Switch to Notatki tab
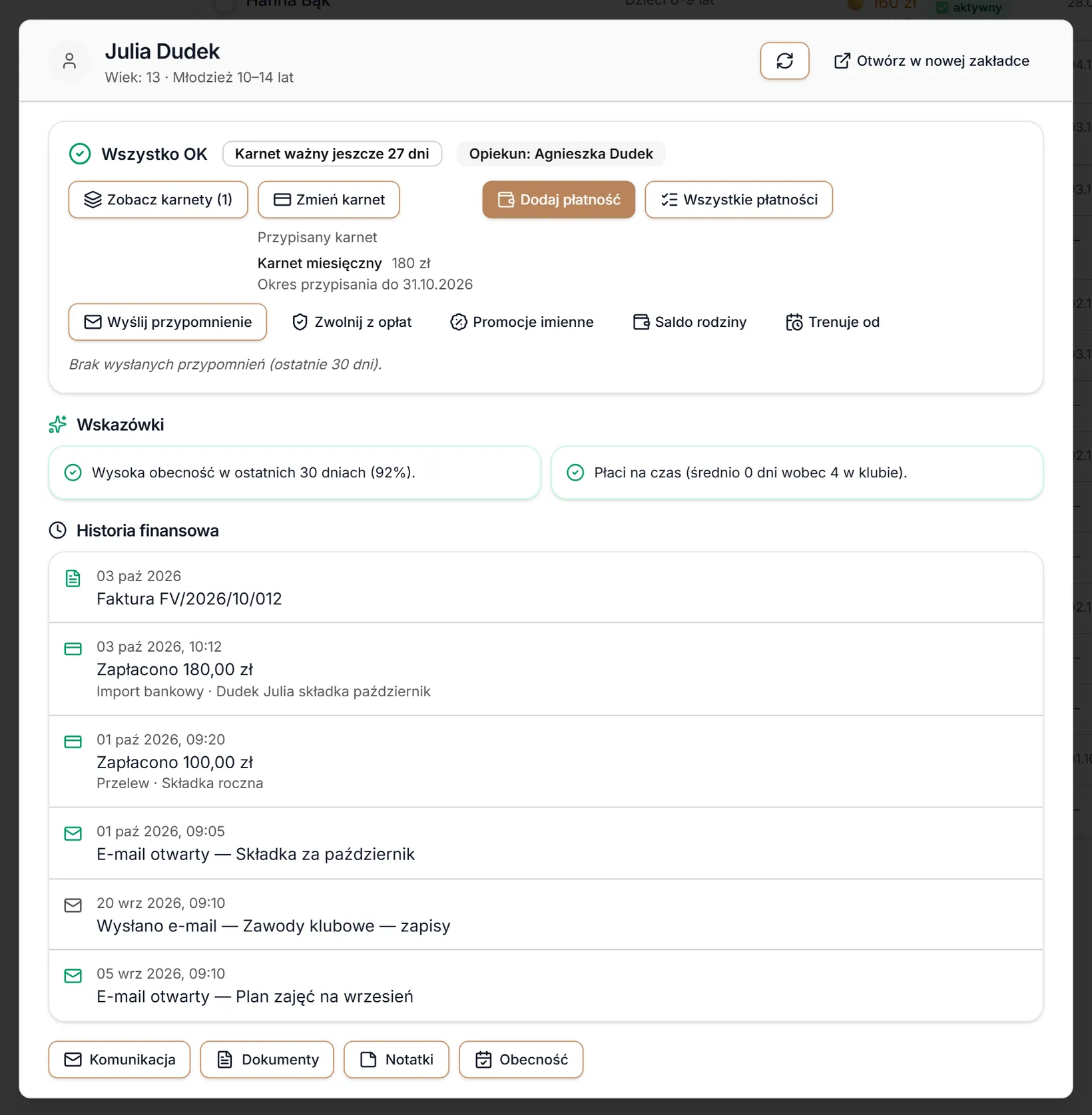The width and height of the screenshot is (1092, 1115). [x=396, y=1060]
